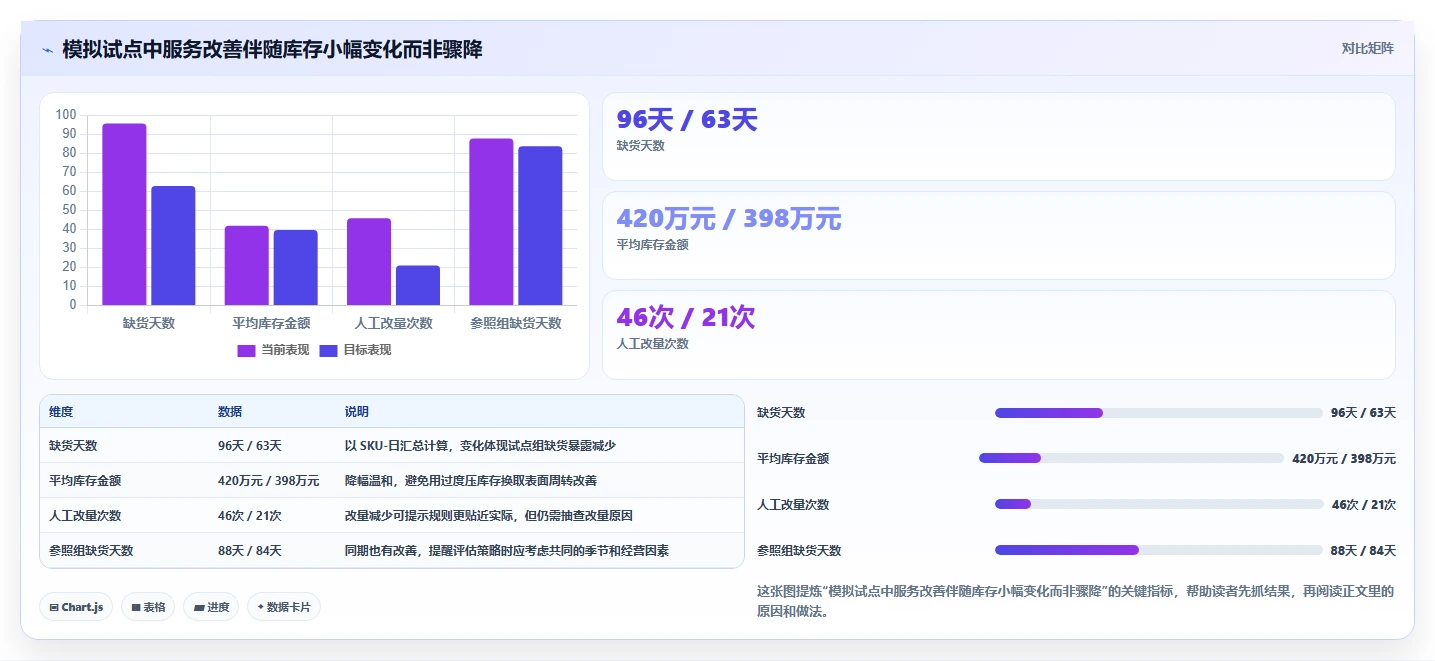
Task: Click the description starting 同期也有改善
Action: tap(507, 551)
